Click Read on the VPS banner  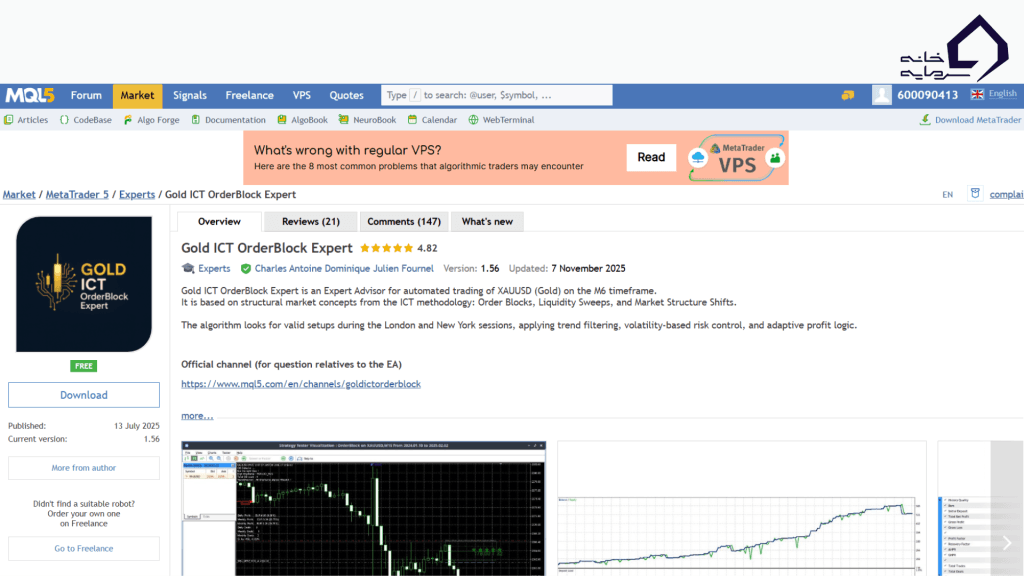tap(651, 157)
